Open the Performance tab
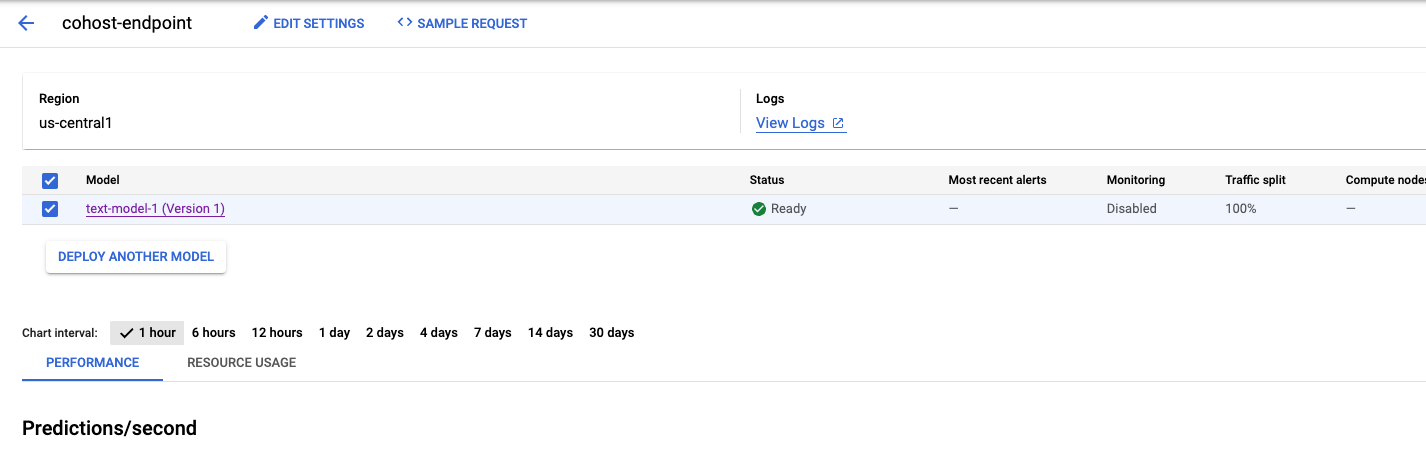Viewport: 1426px width, 457px height. [x=93, y=363]
